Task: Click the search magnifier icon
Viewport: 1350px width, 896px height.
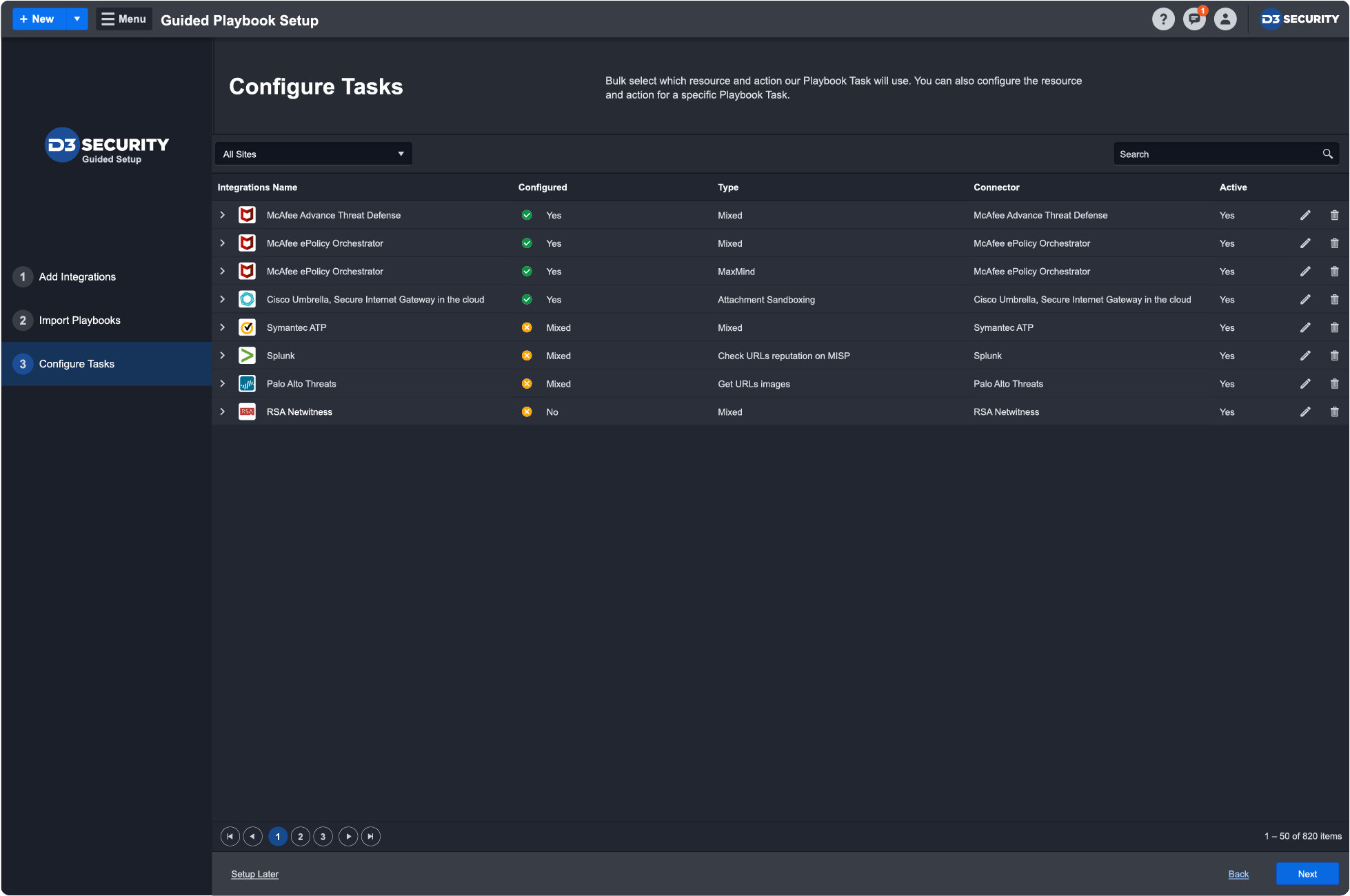Action: pyautogui.click(x=1327, y=154)
